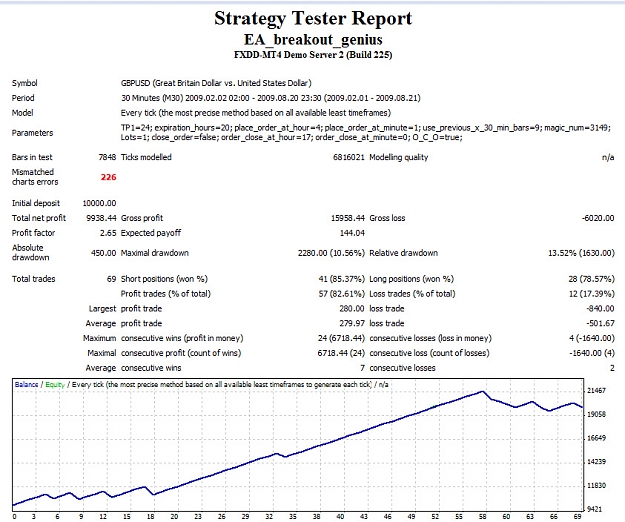Image resolution: width=625 pixels, height=522 pixels.
Task: Select the EA_breakout_genius heading
Action: point(313,40)
